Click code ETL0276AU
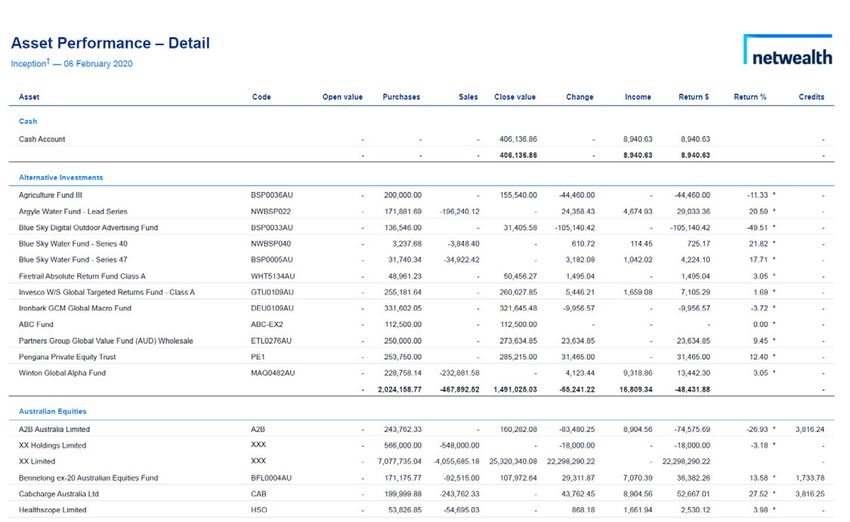Viewport: 850px width, 522px height. [271, 341]
